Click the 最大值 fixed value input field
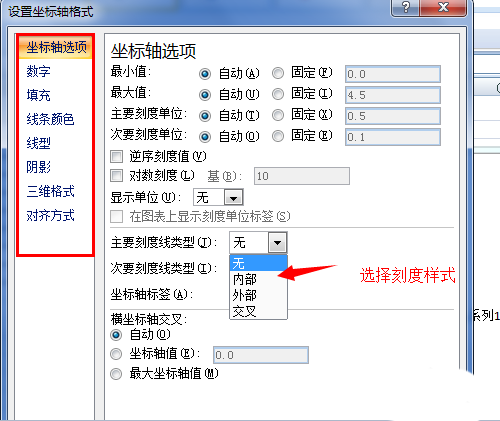Image resolution: width=500 pixels, height=421 pixels. point(393,95)
